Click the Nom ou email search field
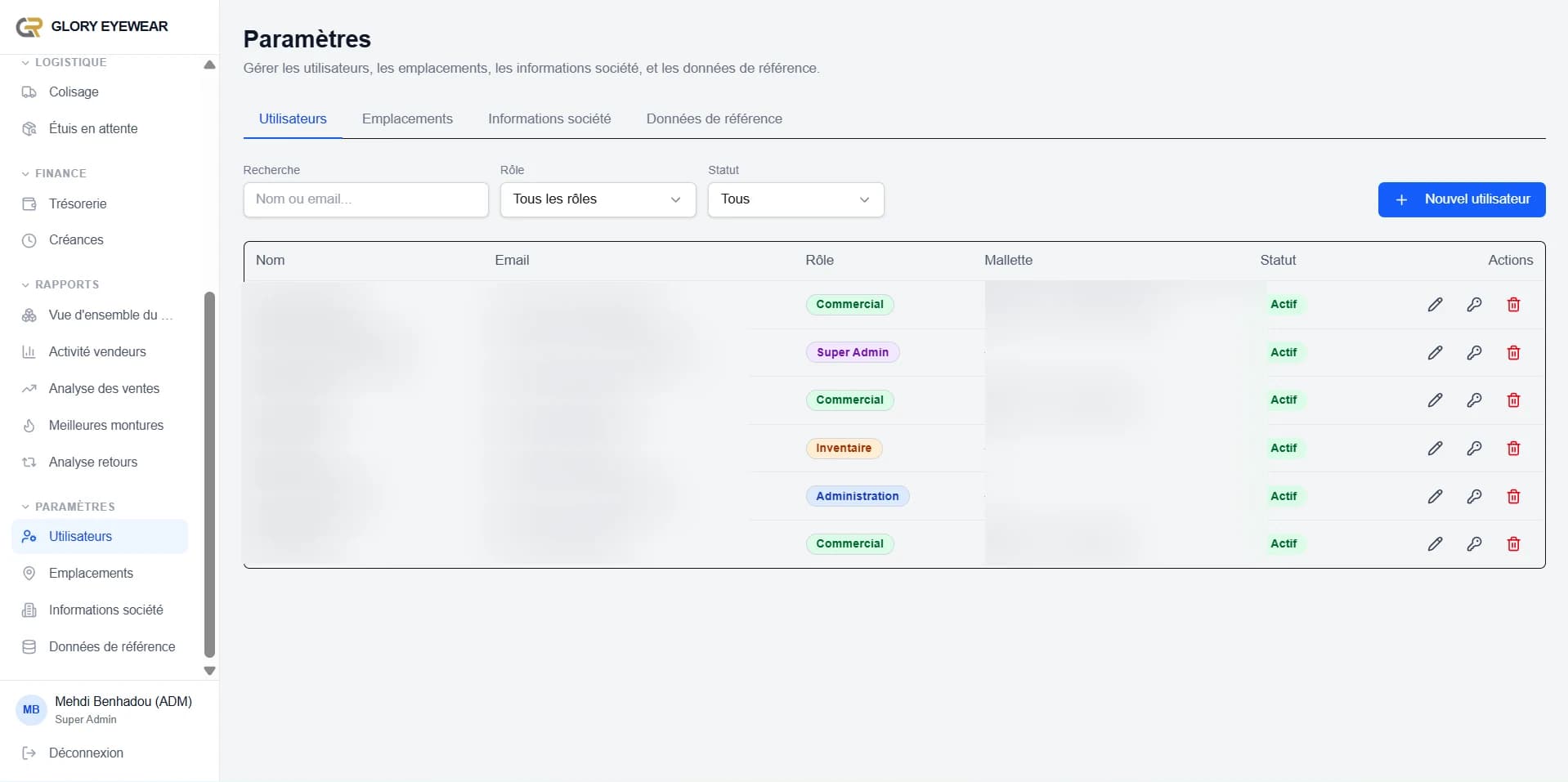 tap(365, 199)
